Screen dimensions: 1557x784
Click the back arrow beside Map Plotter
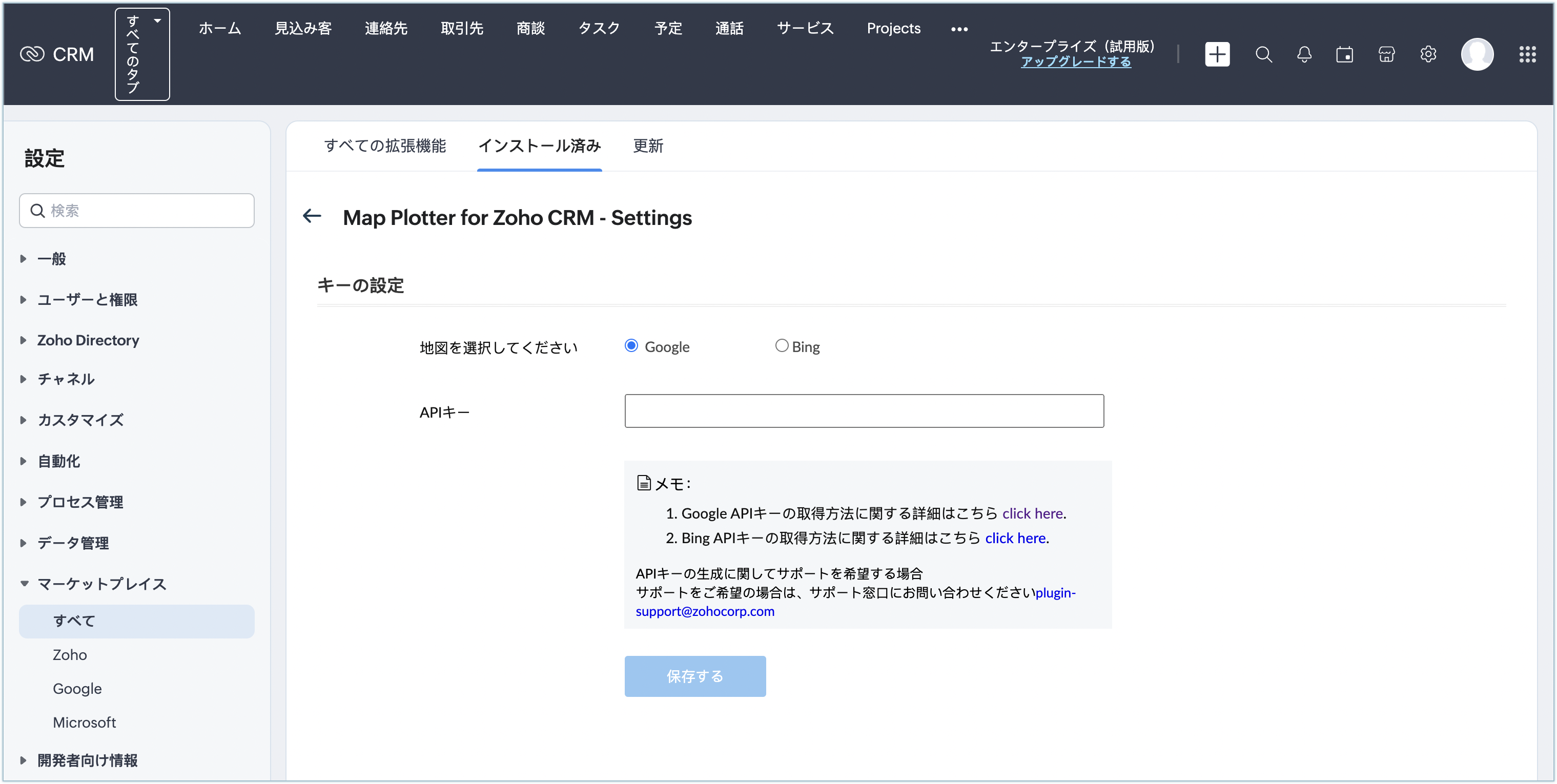click(x=312, y=216)
